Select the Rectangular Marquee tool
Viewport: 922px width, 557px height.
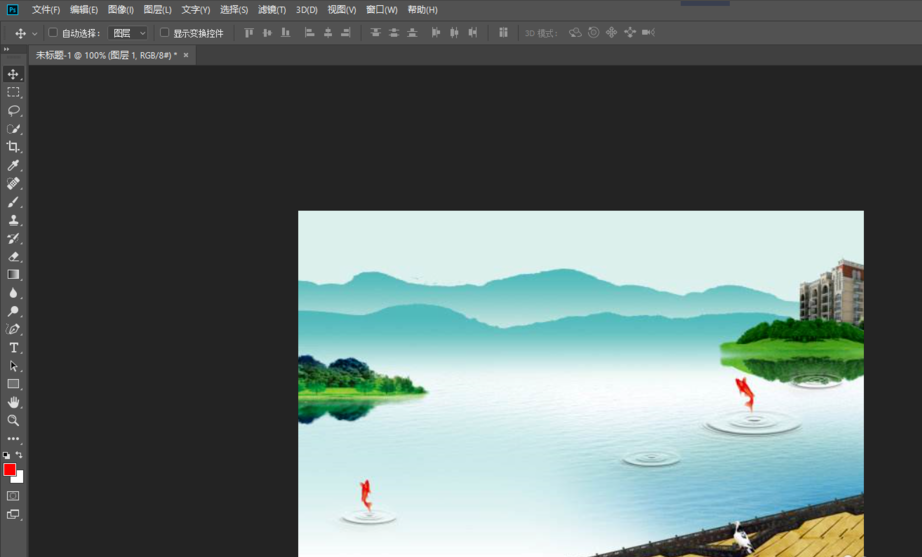pyautogui.click(x=14, y=92)
